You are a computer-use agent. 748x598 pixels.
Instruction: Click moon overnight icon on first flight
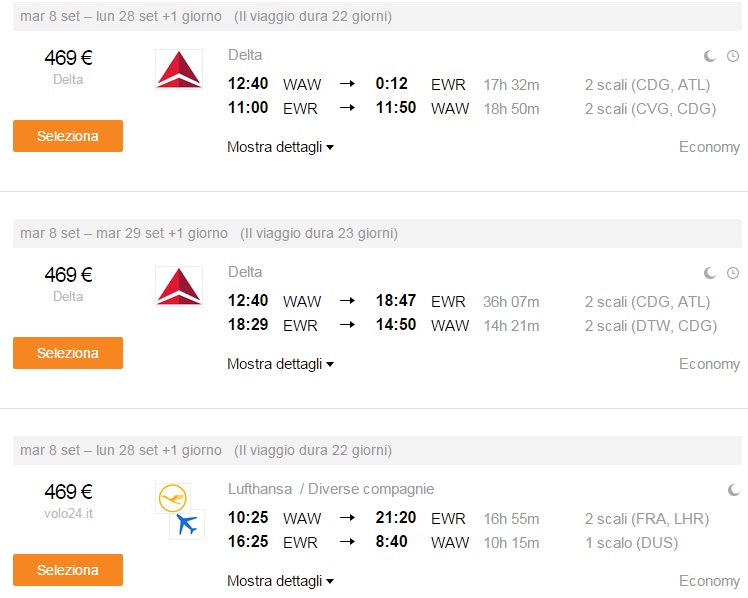(710, 56)
